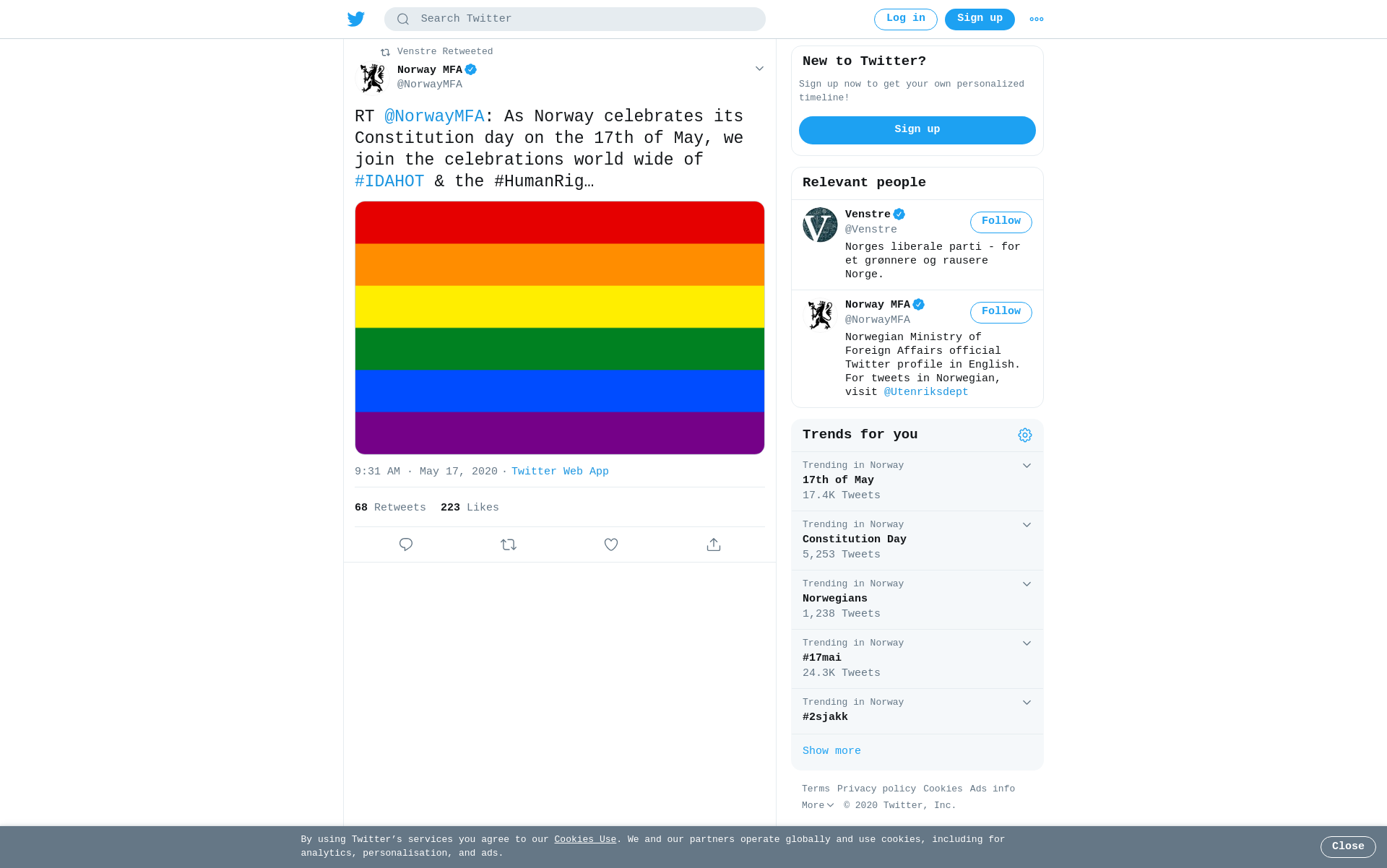Open the rainbow flag image

[x=560, y=328]
